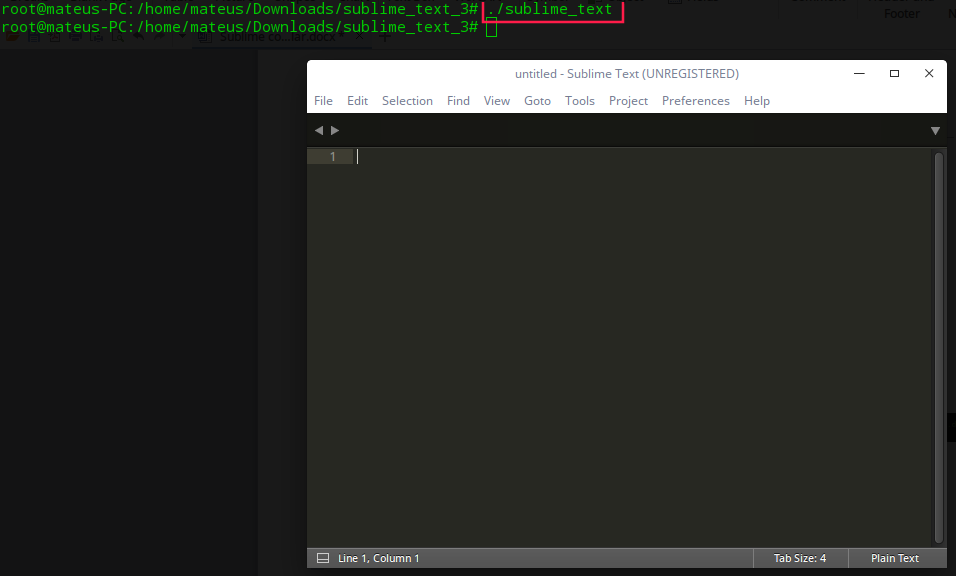Open the Preferences menu
The height and width of the screenshot is (576, 956).
tap(696, 101)
